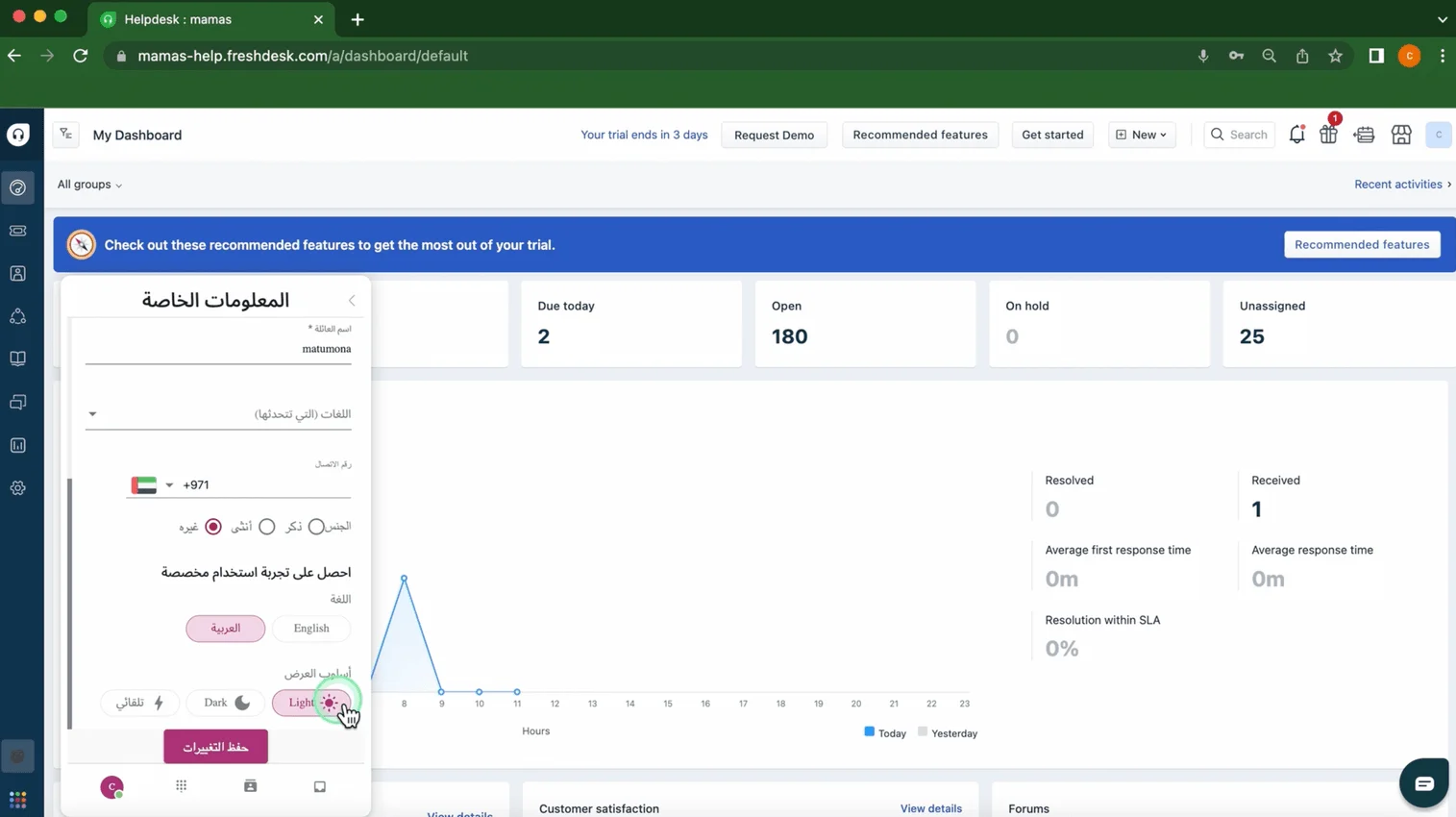Image resolution: width=1456 pixels, height=817 pixels.
Task: Open Freshworks app switcher grid
Action: [x=18, y=800]
